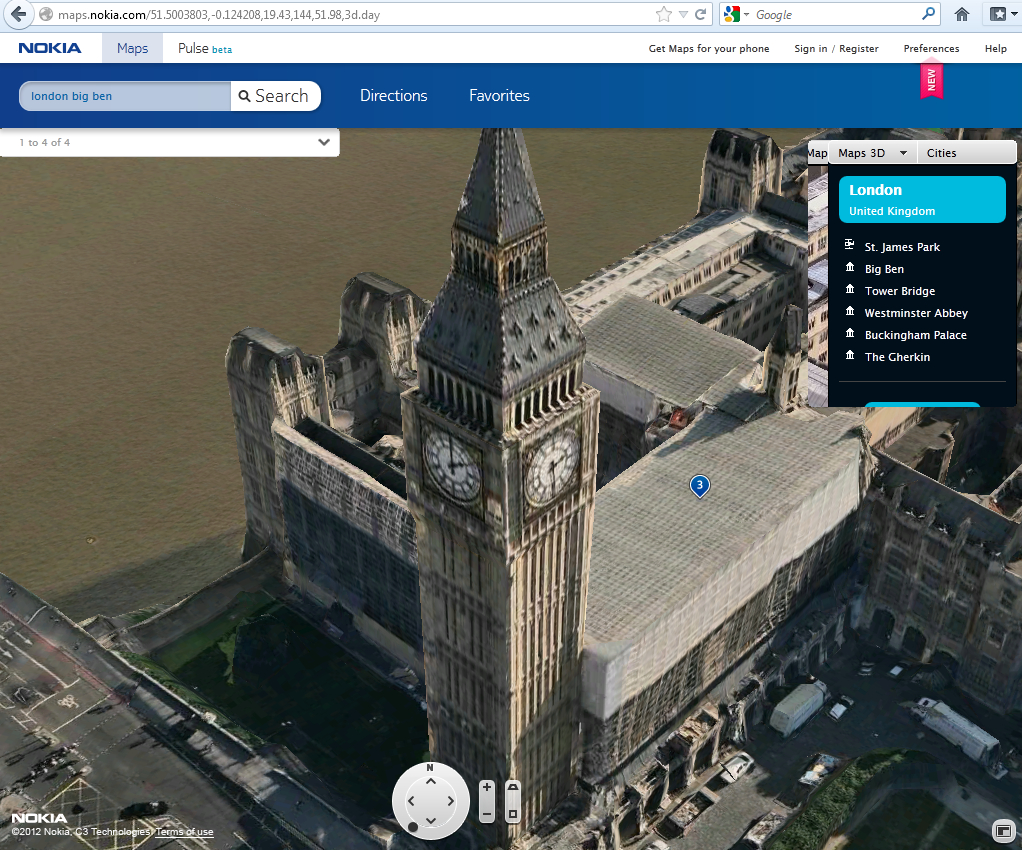The height and width of the screenshot is (850, 1022).
Task: Click the 'london big ben' search field
Action: [x=125, y=96]
